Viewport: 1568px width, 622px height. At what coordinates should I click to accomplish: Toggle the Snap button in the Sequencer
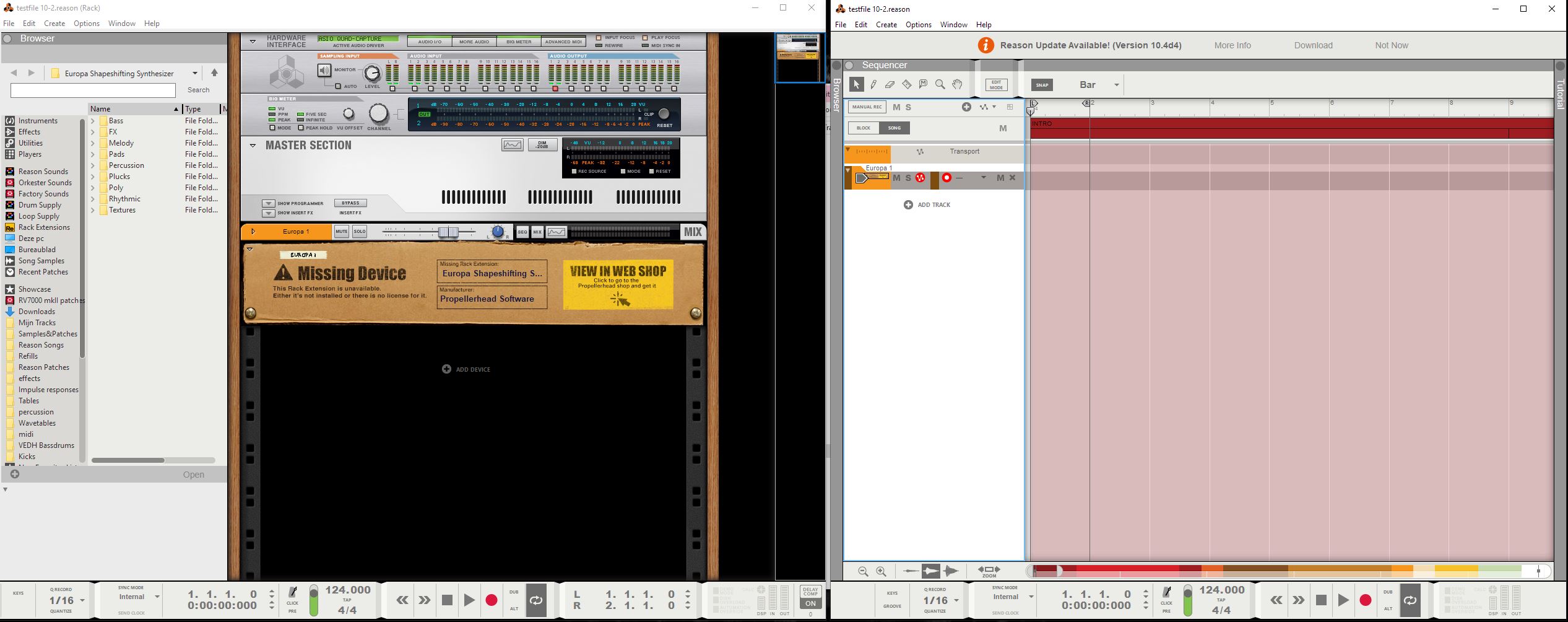pyautogui.click(x=1042, y=85)
